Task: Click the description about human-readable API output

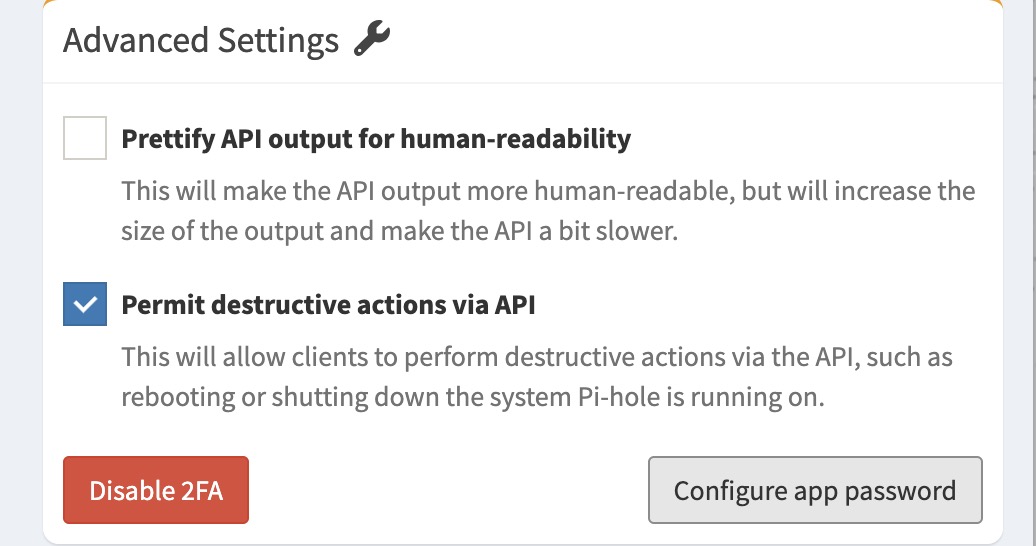Action: [x=547, y=211]
